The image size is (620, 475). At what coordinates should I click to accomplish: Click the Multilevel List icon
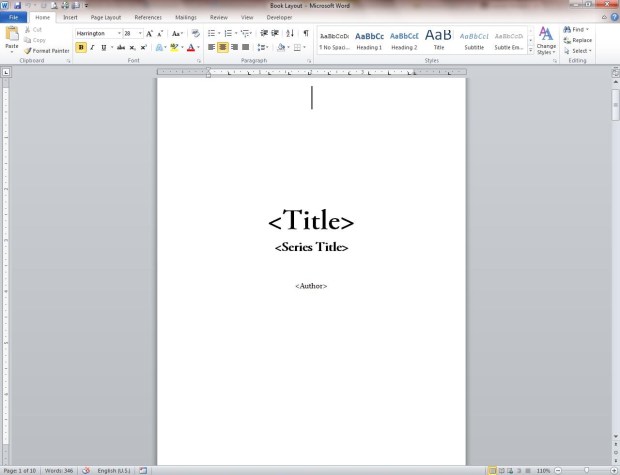point(245,34)
